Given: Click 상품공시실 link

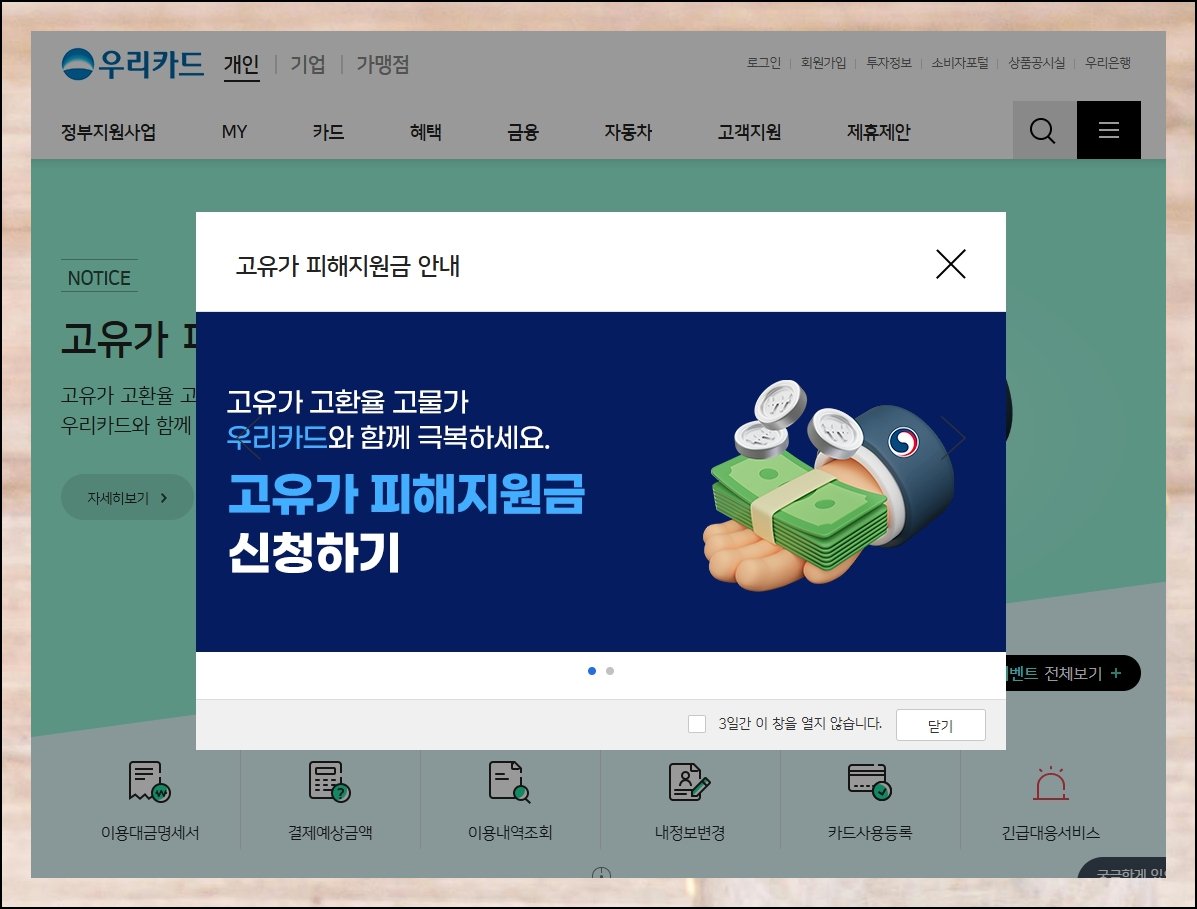Looking at the screenshot, I should [1036, 63].
